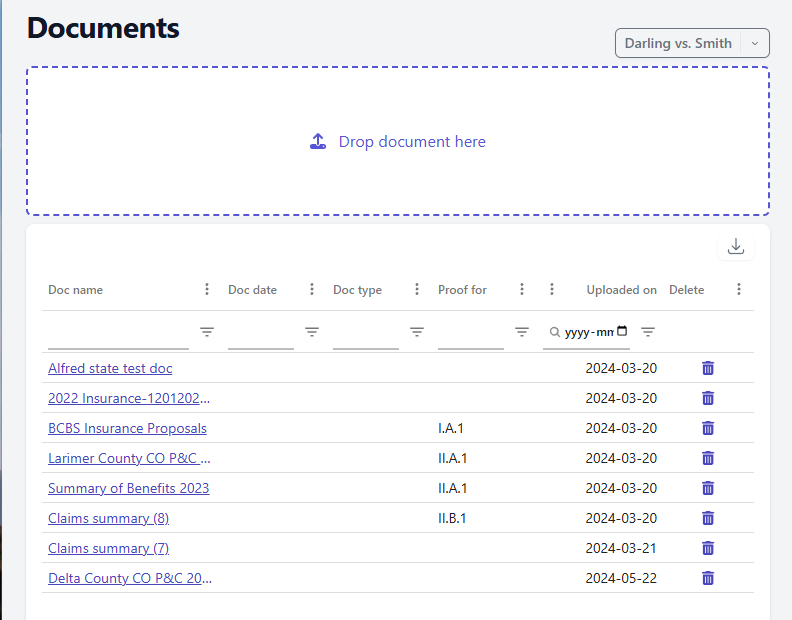Click the Uploaded on date filter field
This screenshot has width=792, height=620.
coord(588,332)
